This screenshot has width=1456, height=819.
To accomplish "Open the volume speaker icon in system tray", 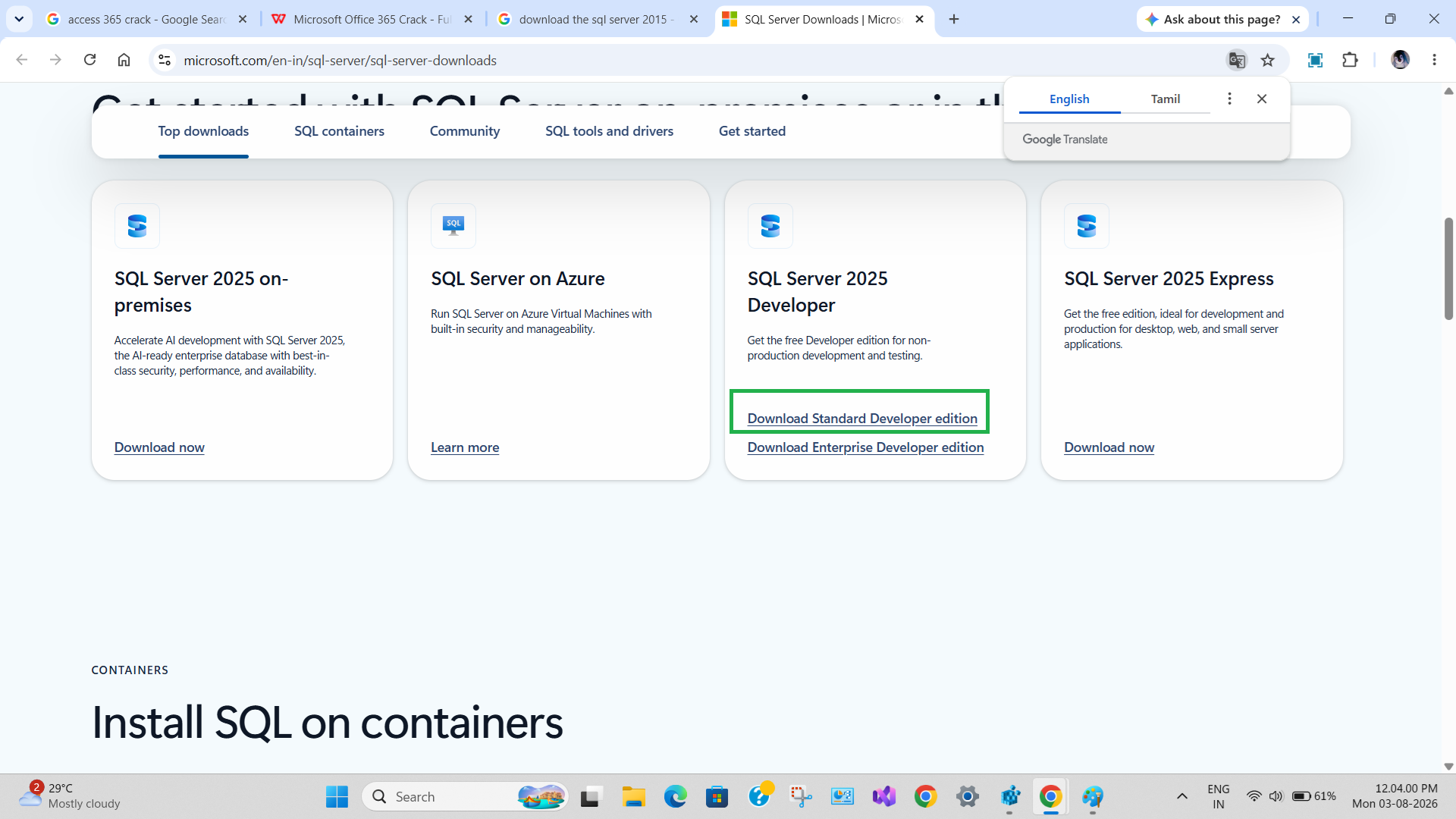I will tap(1276, 796).
